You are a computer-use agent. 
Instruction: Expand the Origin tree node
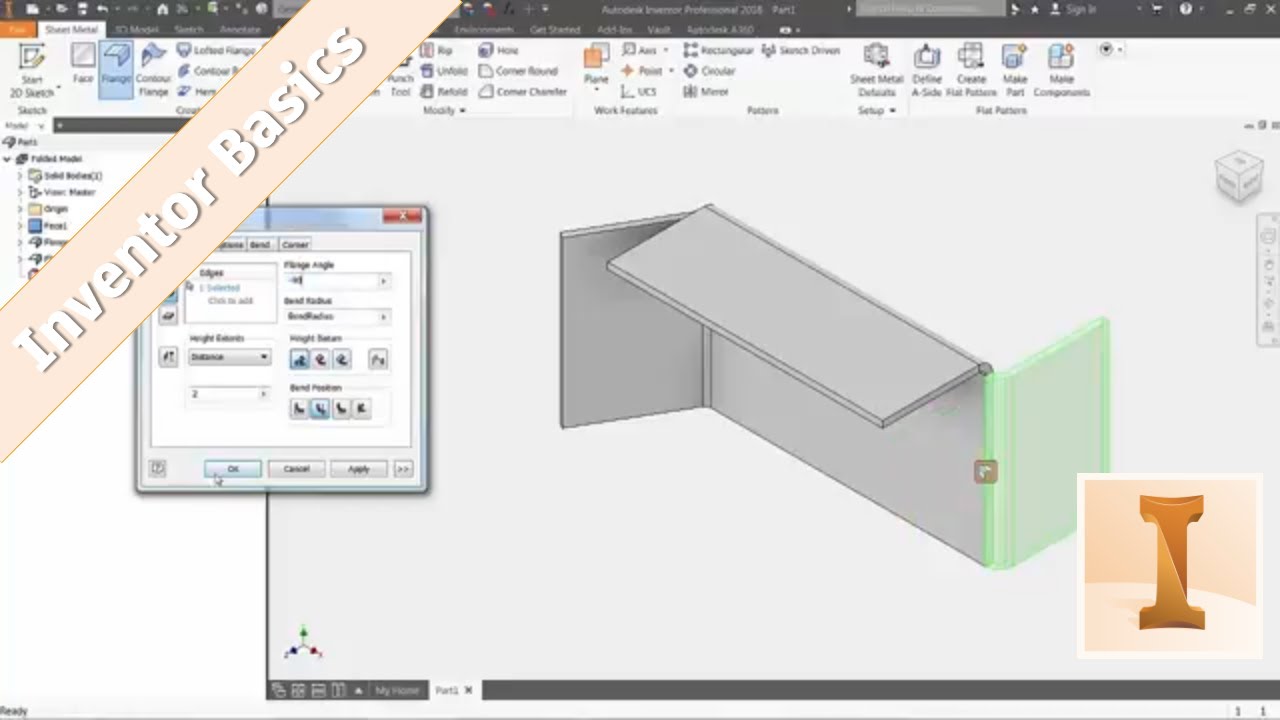tap(20, 209)
